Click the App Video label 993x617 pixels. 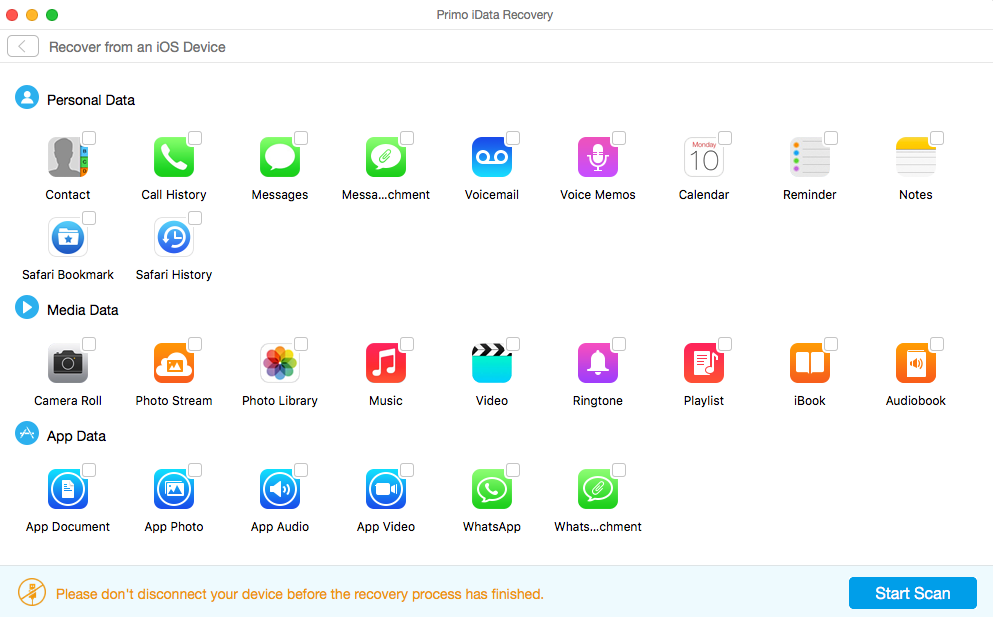[x=386, y=526]
